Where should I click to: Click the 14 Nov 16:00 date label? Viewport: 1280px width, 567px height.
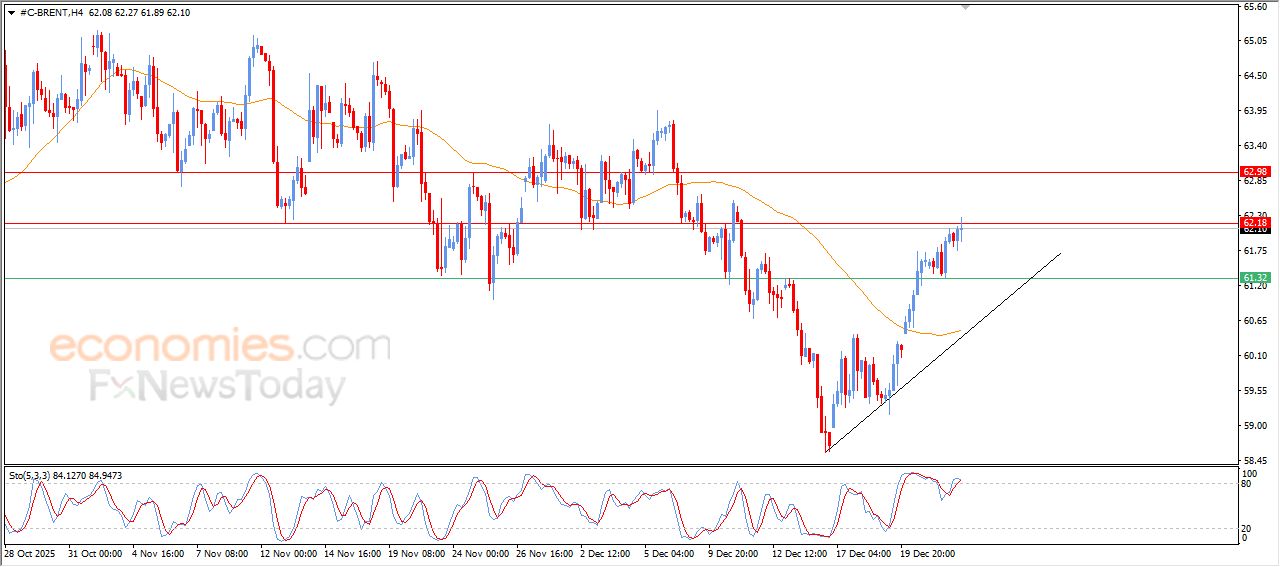click(x=353, y=553)
